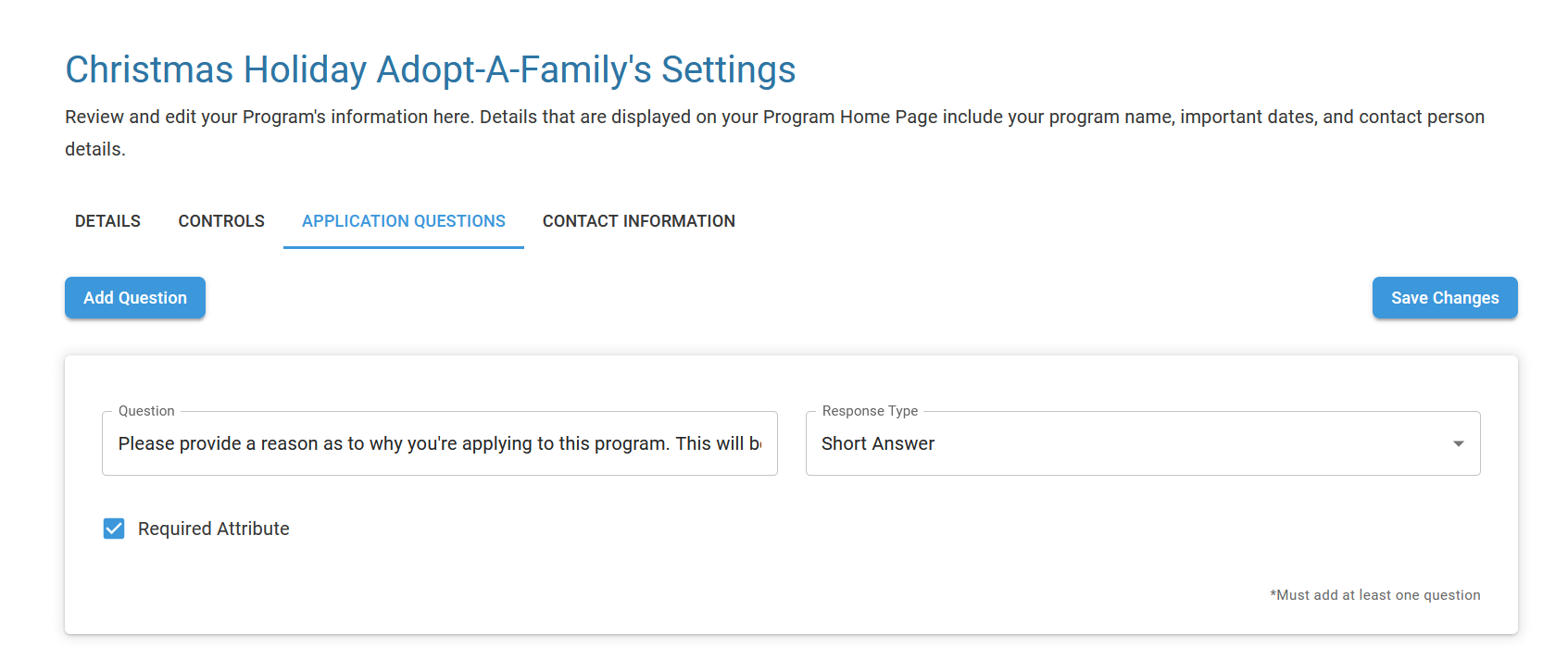The image size is (1568, 672).
Task: Go to the Contact Information tab
Action: 638,221
